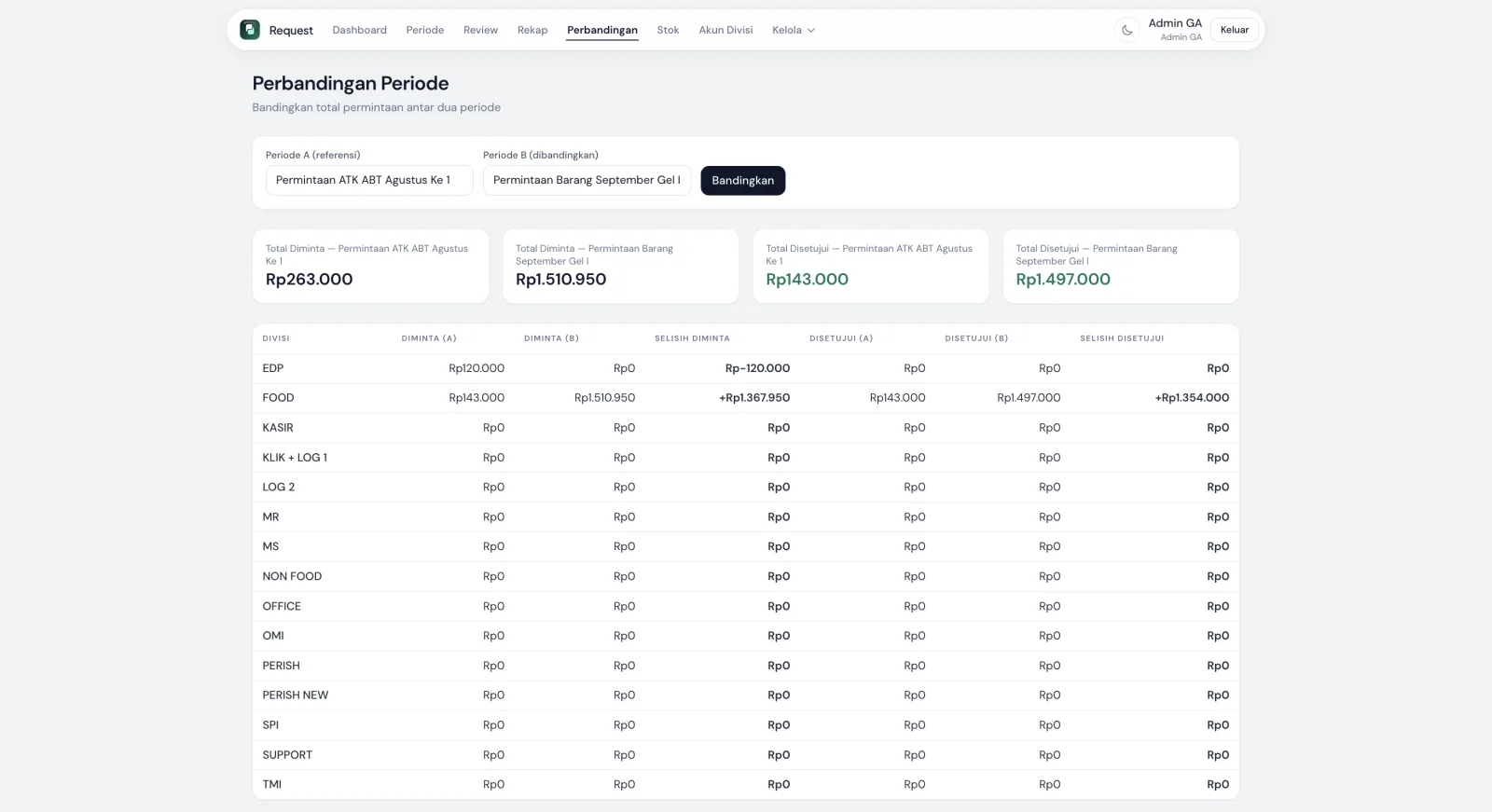Select the NON FOOD division row label
This screenshot has width=1492, height=812.
coord(292,577)
